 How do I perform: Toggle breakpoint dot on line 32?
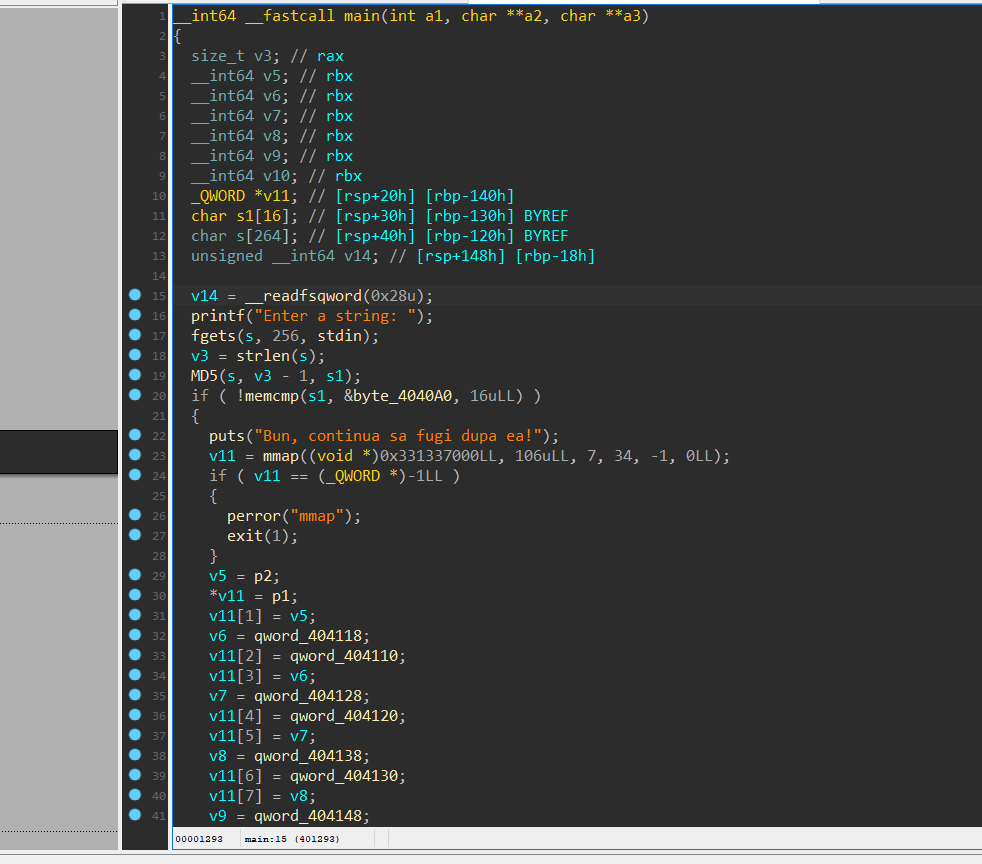[135, 635]
